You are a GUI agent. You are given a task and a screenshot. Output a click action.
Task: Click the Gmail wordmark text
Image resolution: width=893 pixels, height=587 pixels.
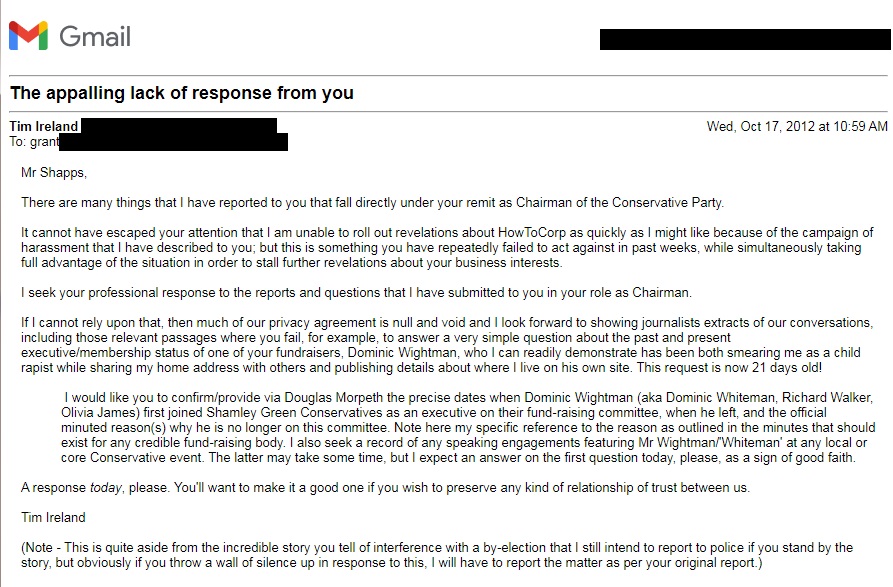click(x=95, y=38)
